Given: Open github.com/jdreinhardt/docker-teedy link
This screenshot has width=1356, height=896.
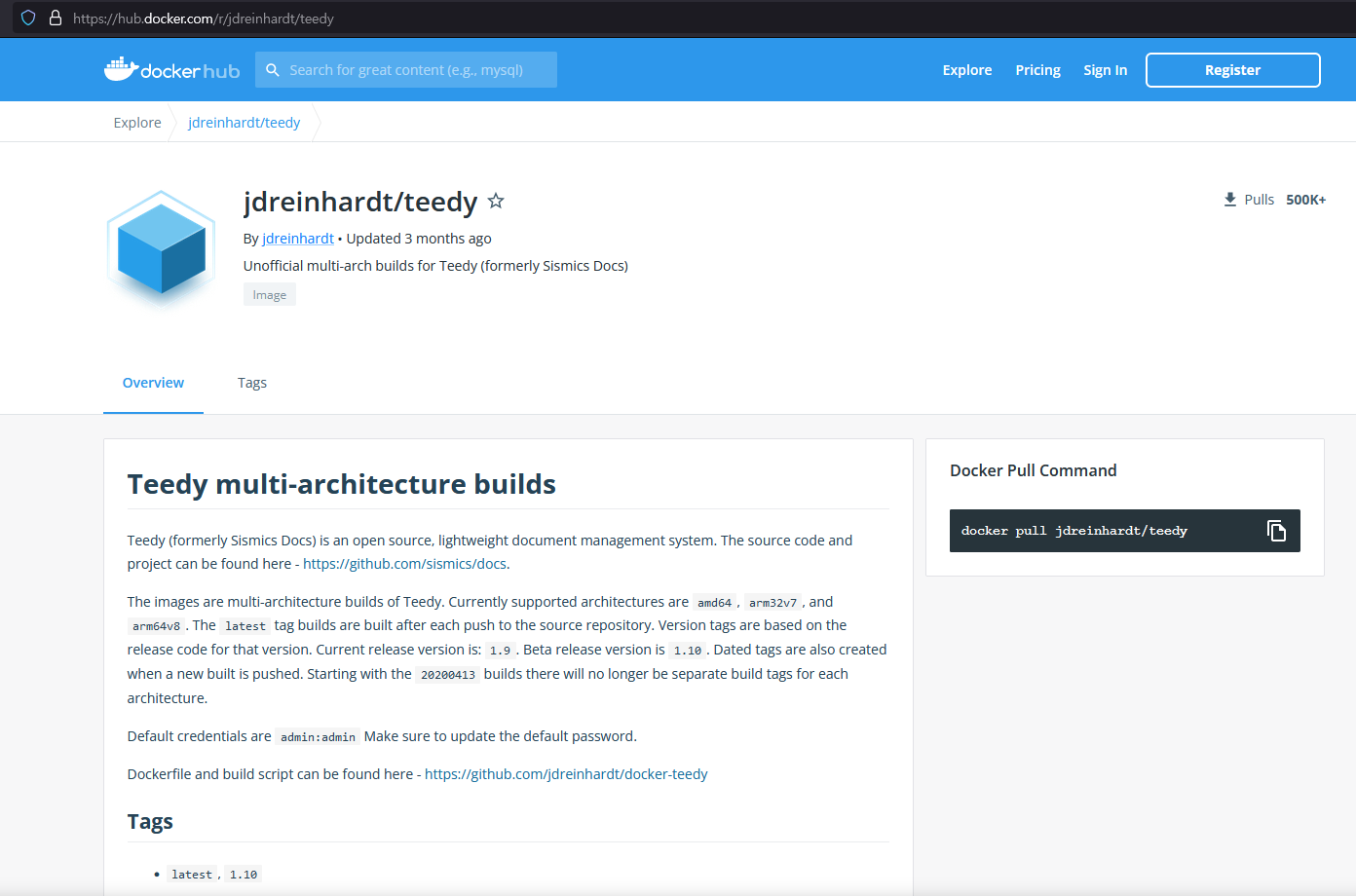Looking at the screenshot, I should (x=566, y=774).
